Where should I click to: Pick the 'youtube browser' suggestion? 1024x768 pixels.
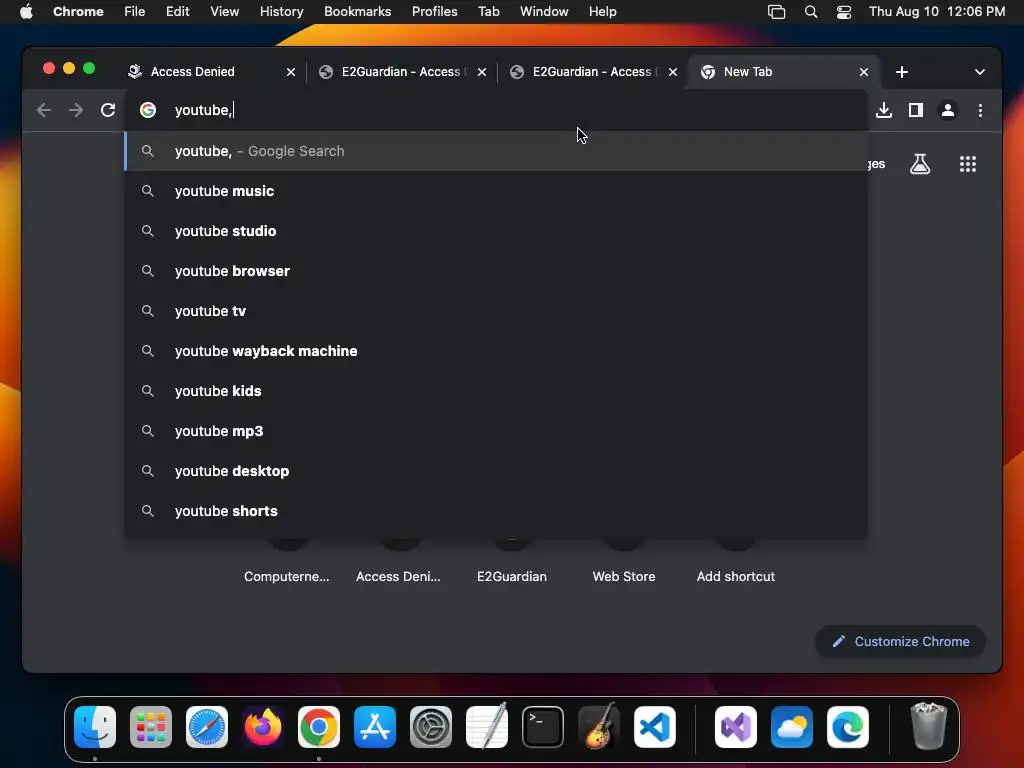point(496,271)
